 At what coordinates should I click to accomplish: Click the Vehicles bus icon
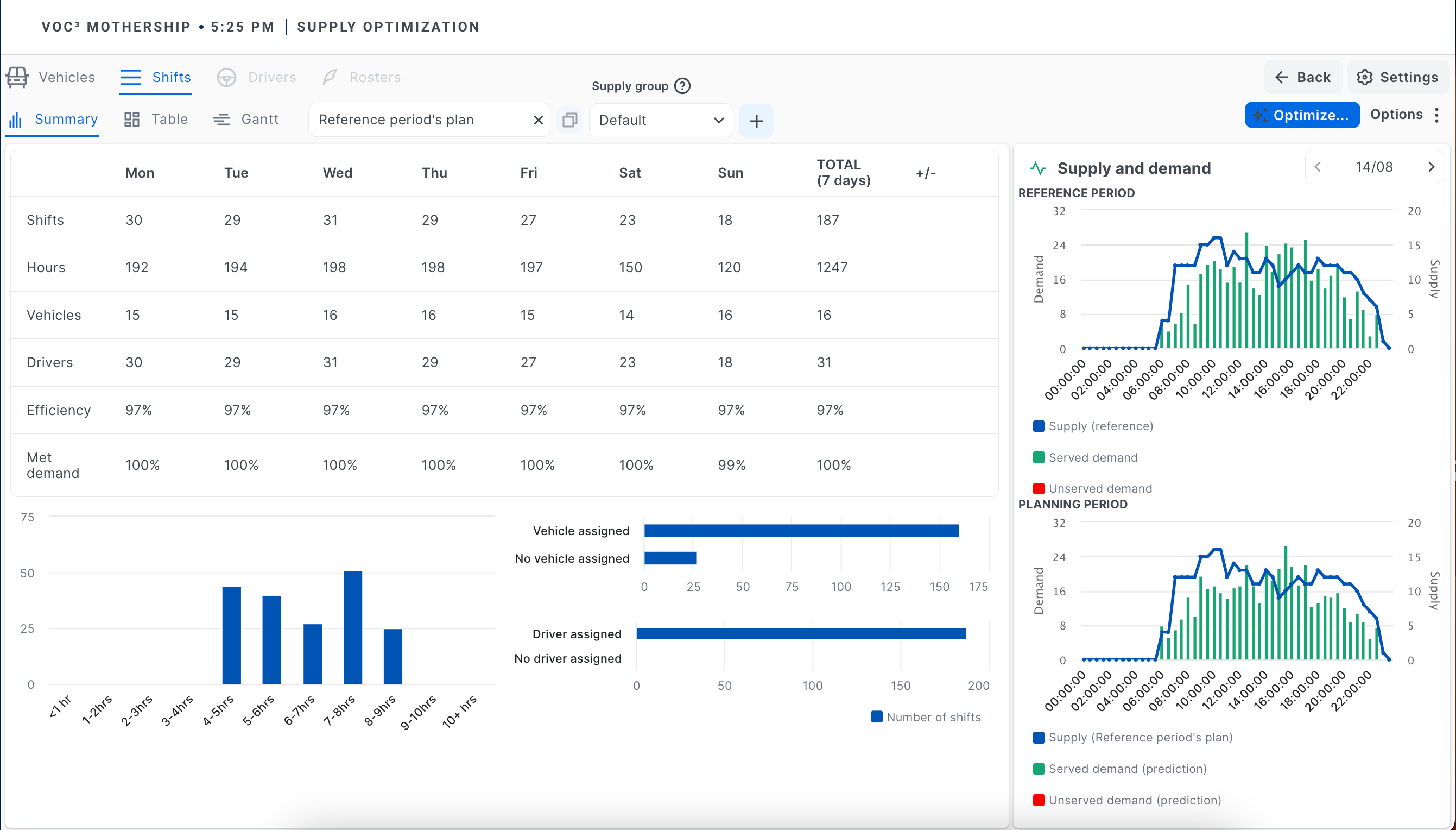tap(17, 77)
